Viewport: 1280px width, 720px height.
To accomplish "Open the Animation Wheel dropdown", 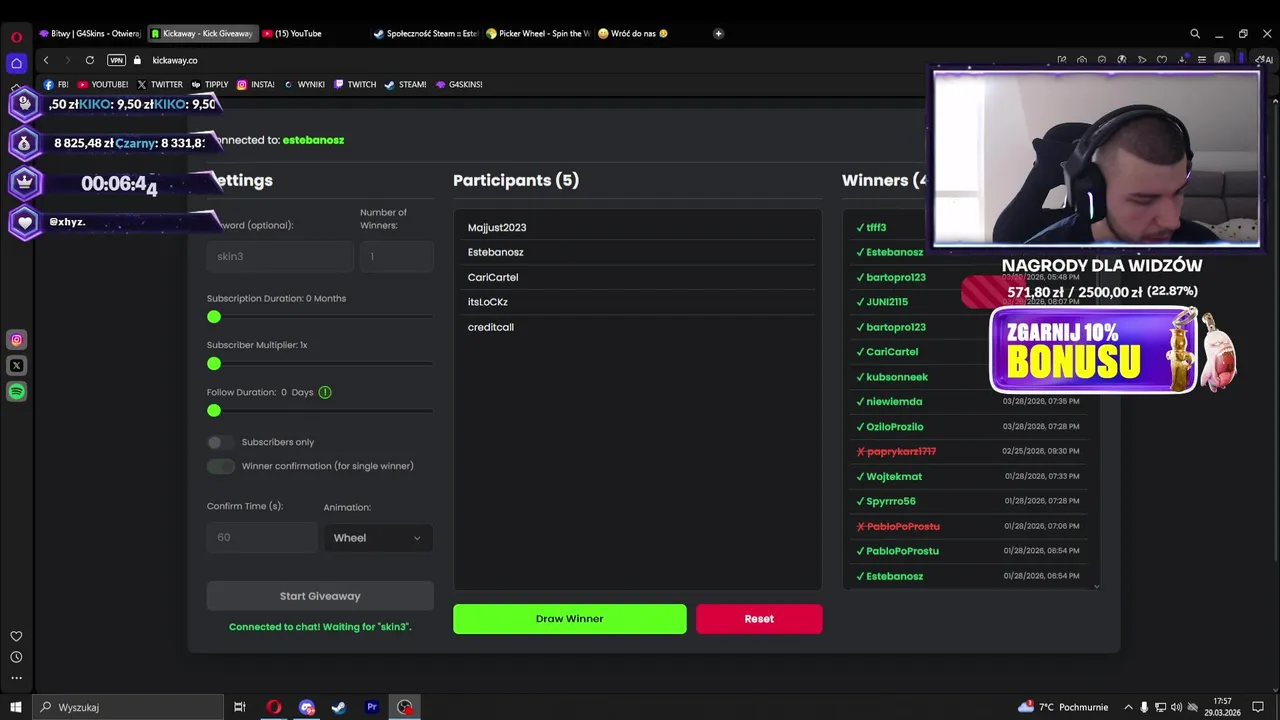I will click(x=377, y=538).
